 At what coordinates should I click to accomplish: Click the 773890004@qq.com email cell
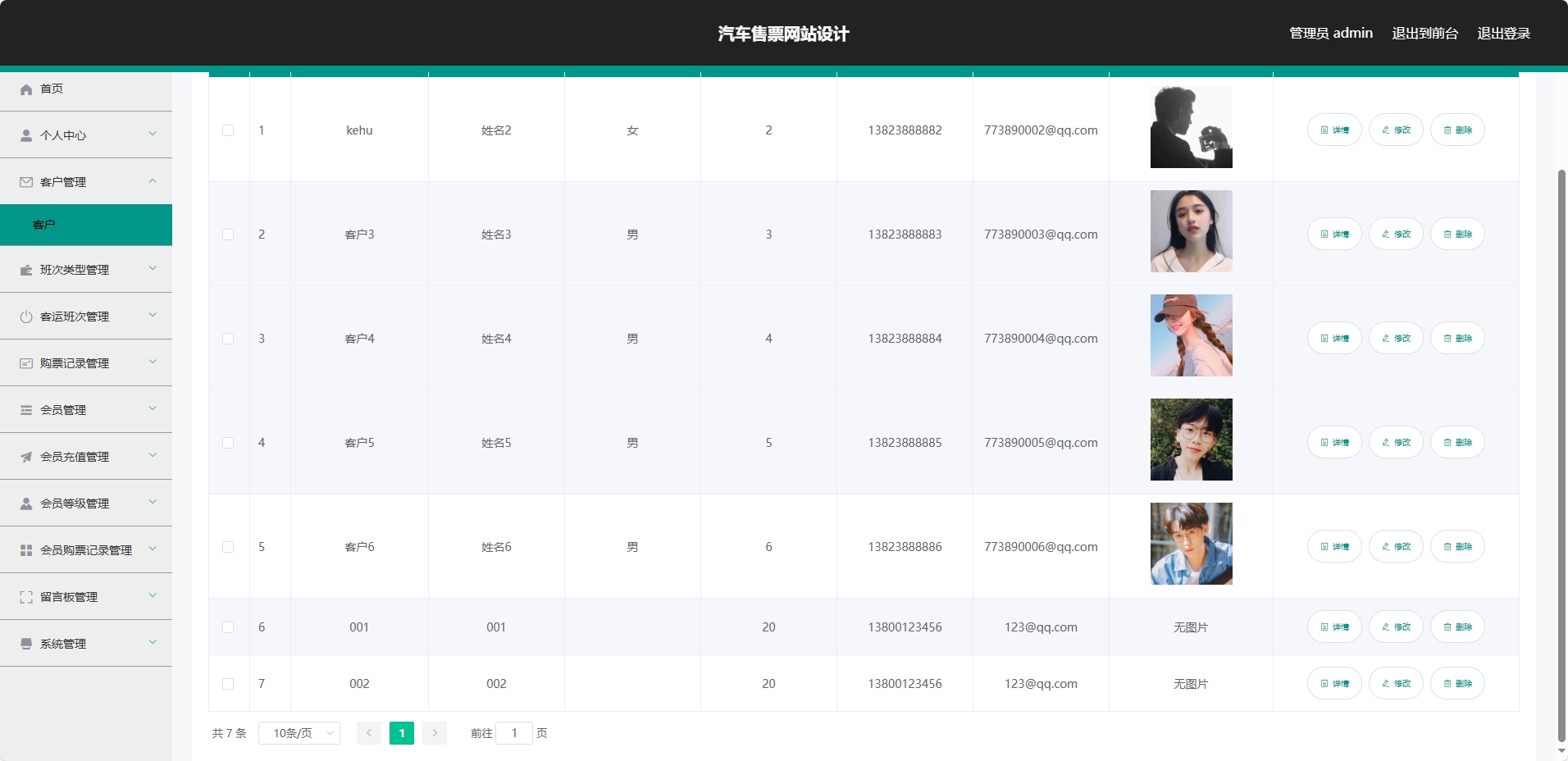click(x=1041, y=339)
